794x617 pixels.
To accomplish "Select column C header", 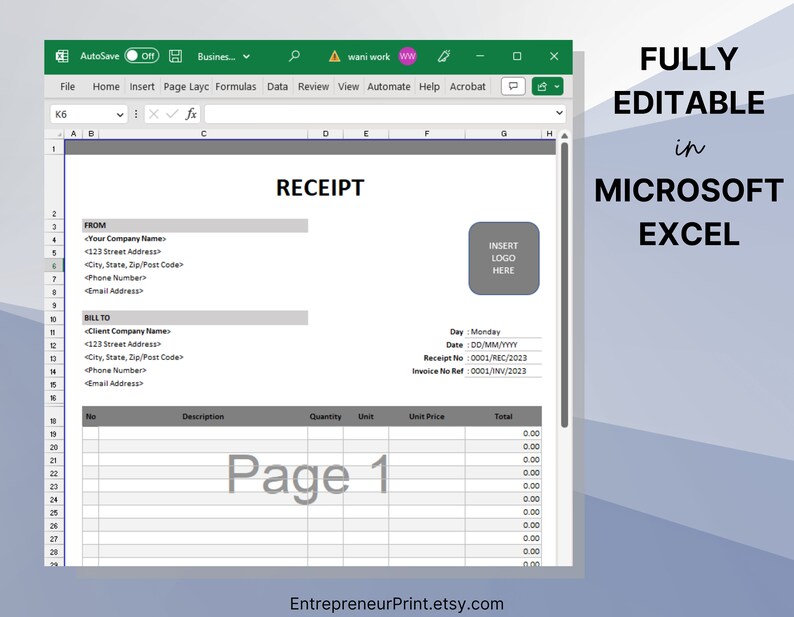I will pos(204,134).
